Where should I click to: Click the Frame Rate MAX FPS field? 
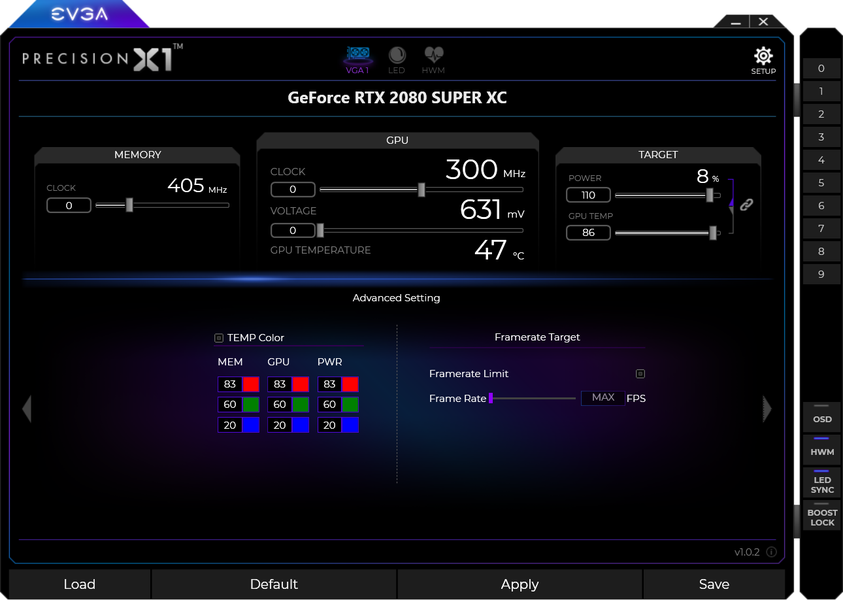603,398
